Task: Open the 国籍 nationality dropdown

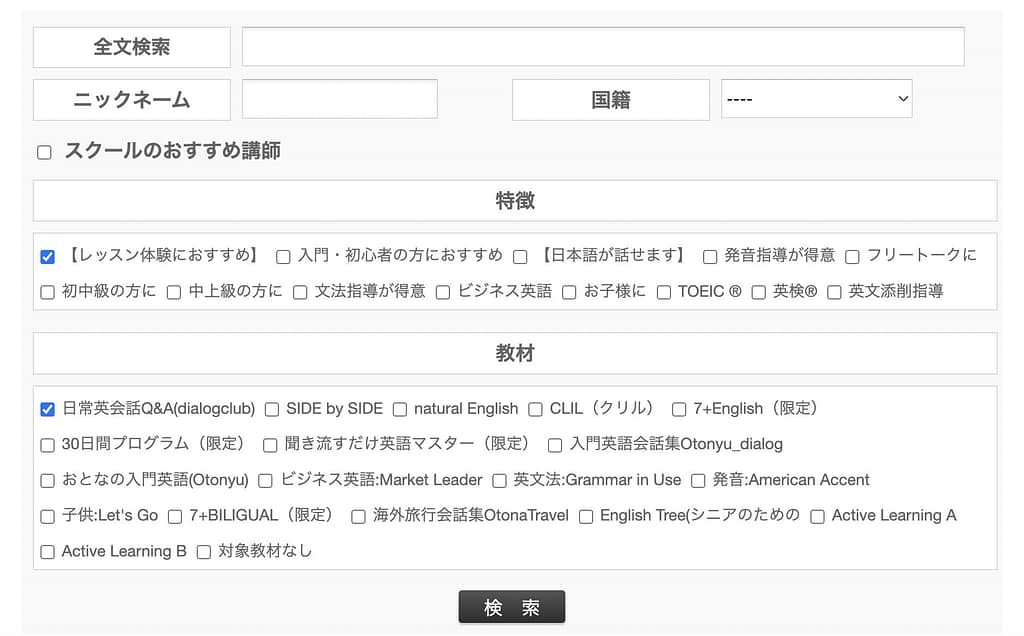Action: (x=816, y=99)
